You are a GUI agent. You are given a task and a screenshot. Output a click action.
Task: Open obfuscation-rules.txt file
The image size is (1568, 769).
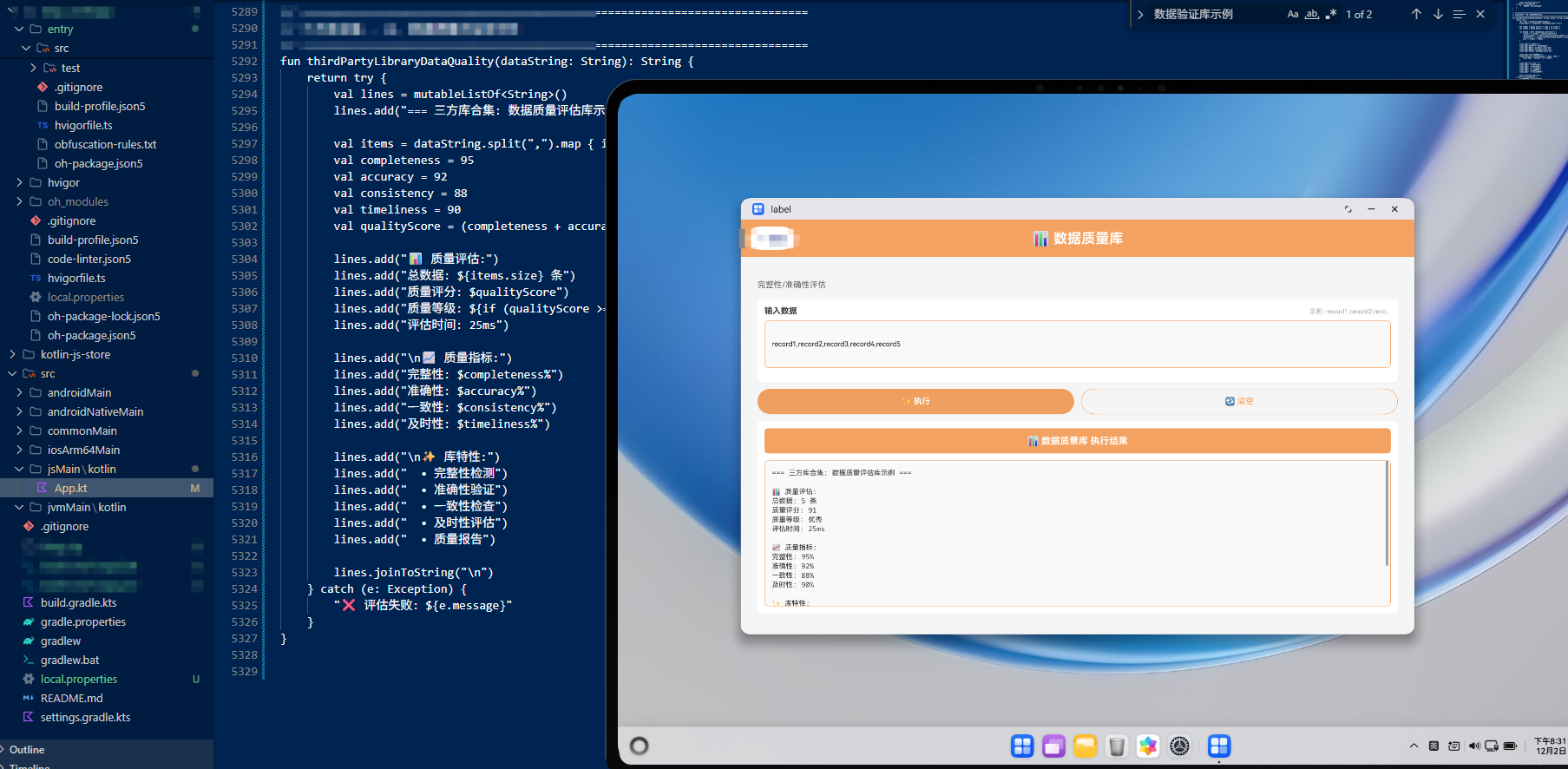[x=107, y=144]
